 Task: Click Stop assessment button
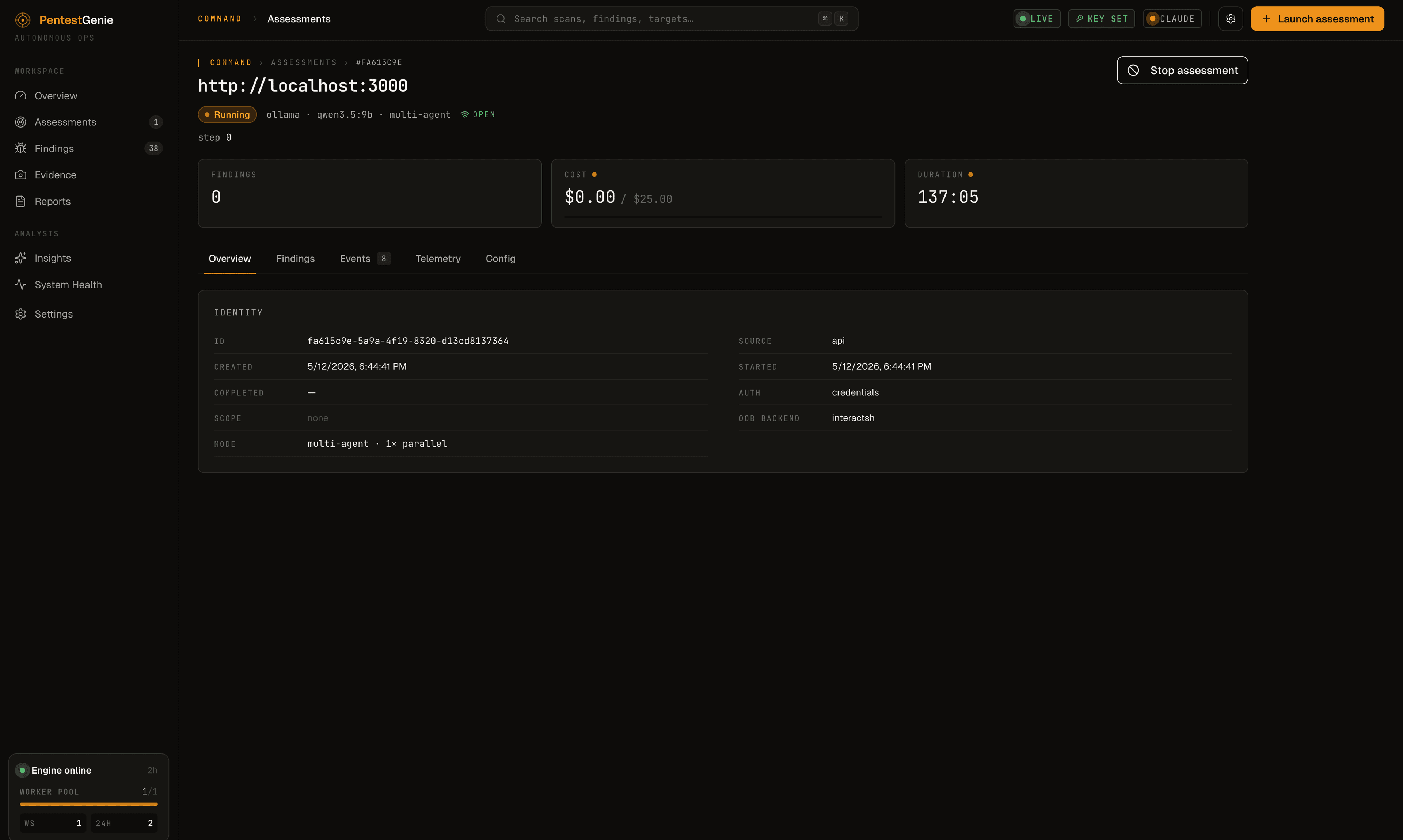tap(1182, 70)
